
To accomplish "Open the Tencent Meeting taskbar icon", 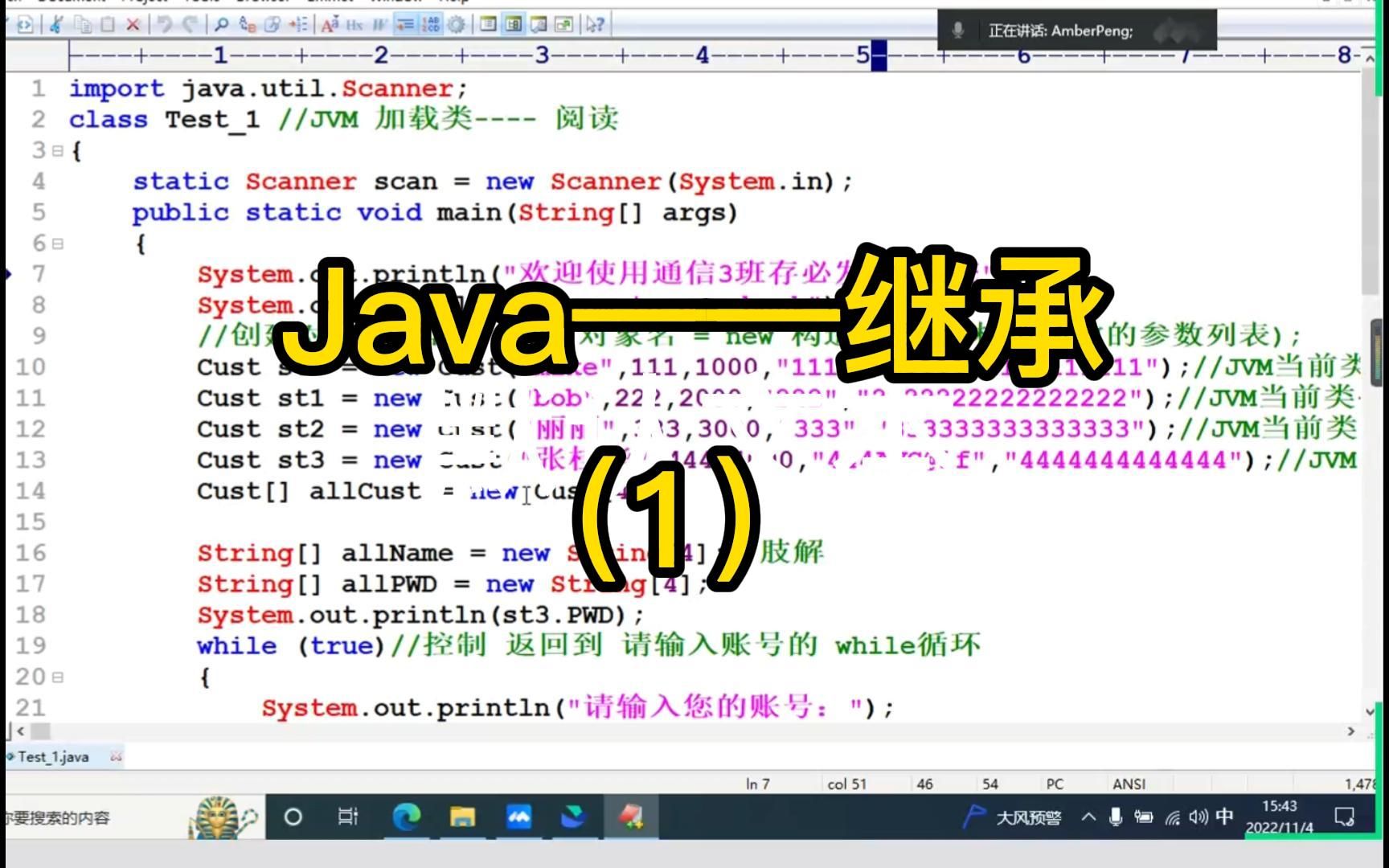I will [x=518, y=817].
